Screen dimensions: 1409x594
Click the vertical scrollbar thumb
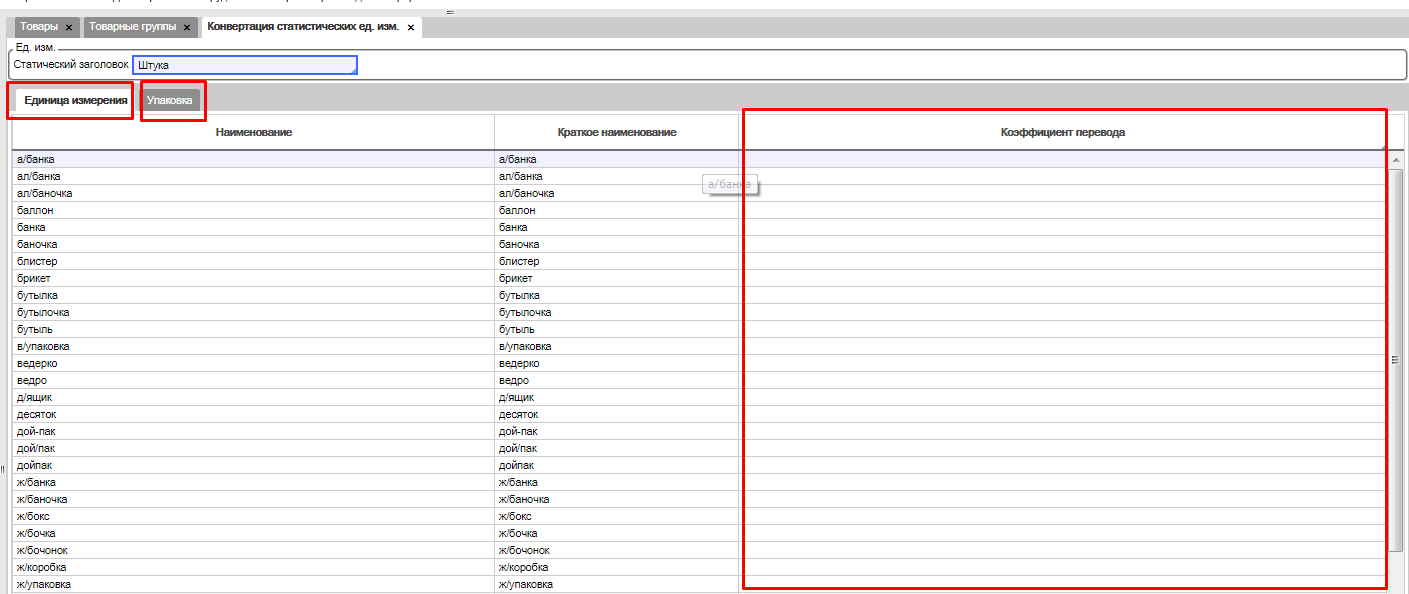coord(1396,360)
